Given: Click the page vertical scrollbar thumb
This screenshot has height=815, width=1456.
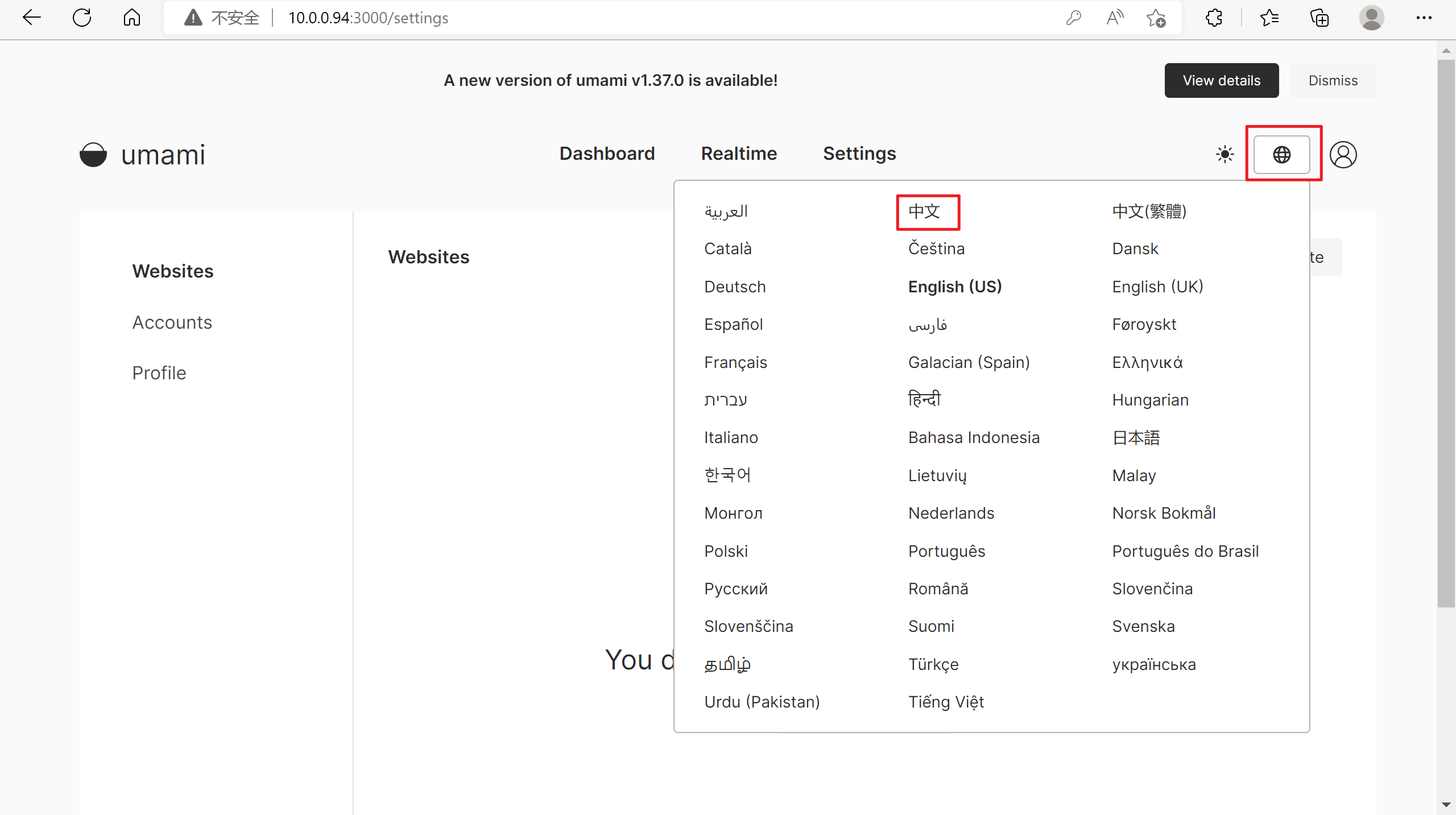Looking at the screenshot, I should point(1446,333).
